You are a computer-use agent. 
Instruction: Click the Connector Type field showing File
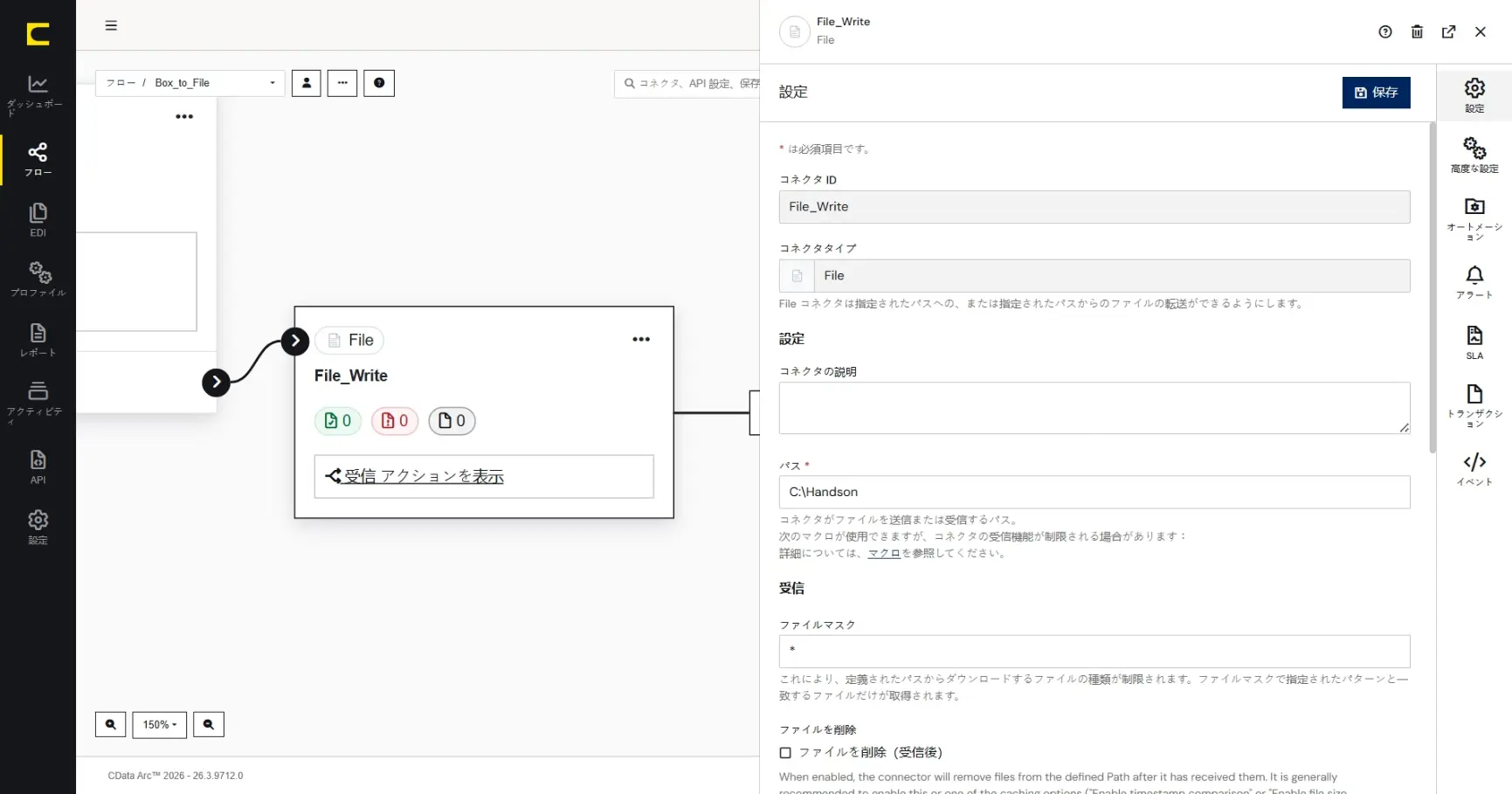click(x=1094, y=276)
